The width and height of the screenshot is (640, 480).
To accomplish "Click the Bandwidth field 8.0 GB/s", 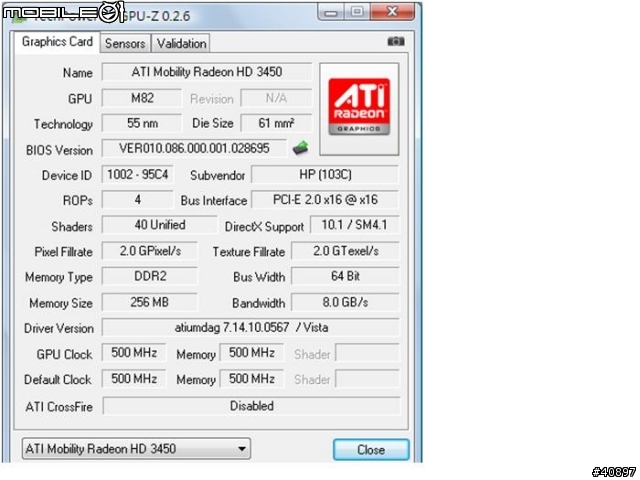I will coord(345,302).
